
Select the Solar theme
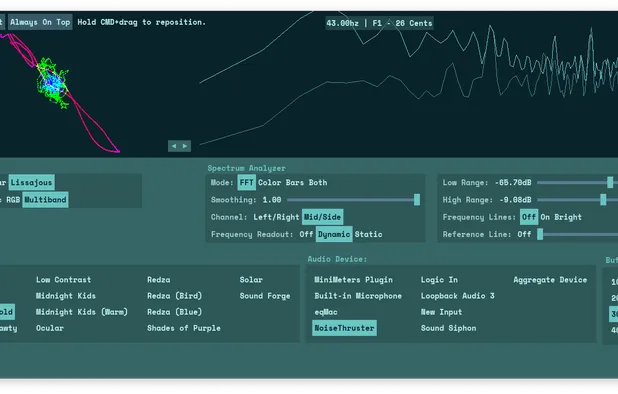tap(251, 280)
